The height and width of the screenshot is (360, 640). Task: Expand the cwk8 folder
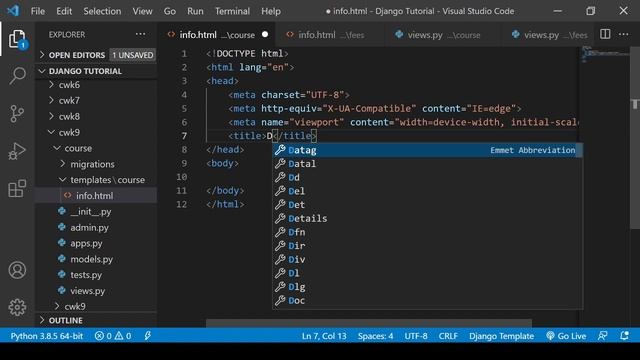(96, 116)
